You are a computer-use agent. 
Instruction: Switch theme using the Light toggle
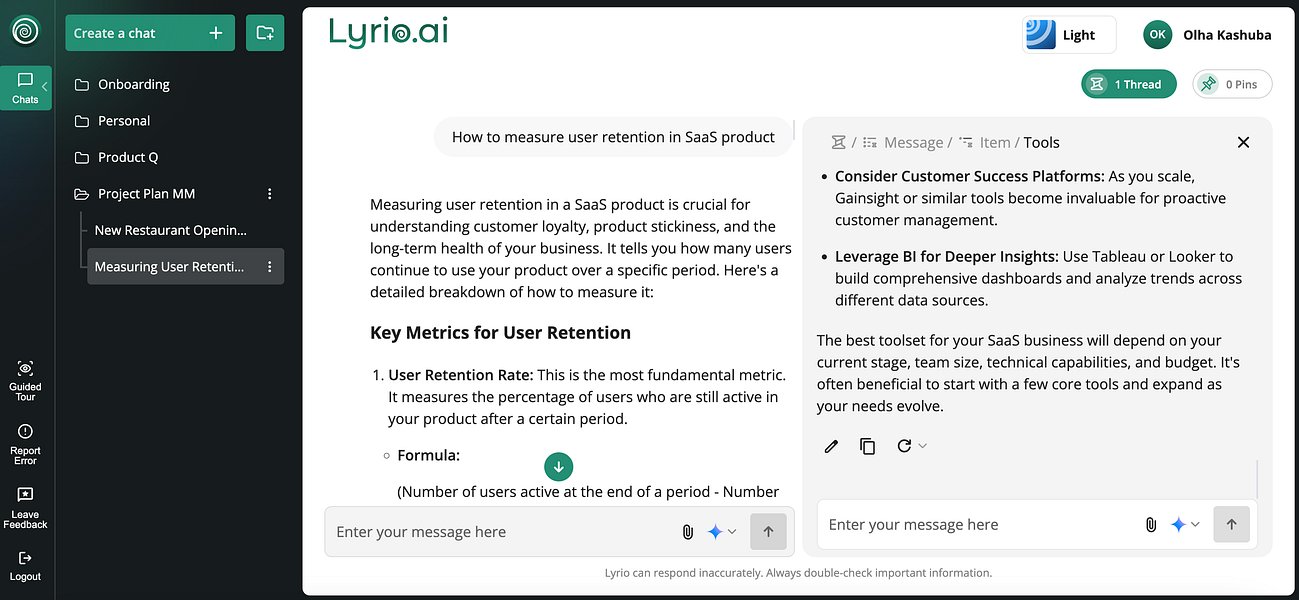tap(1069, 34)
